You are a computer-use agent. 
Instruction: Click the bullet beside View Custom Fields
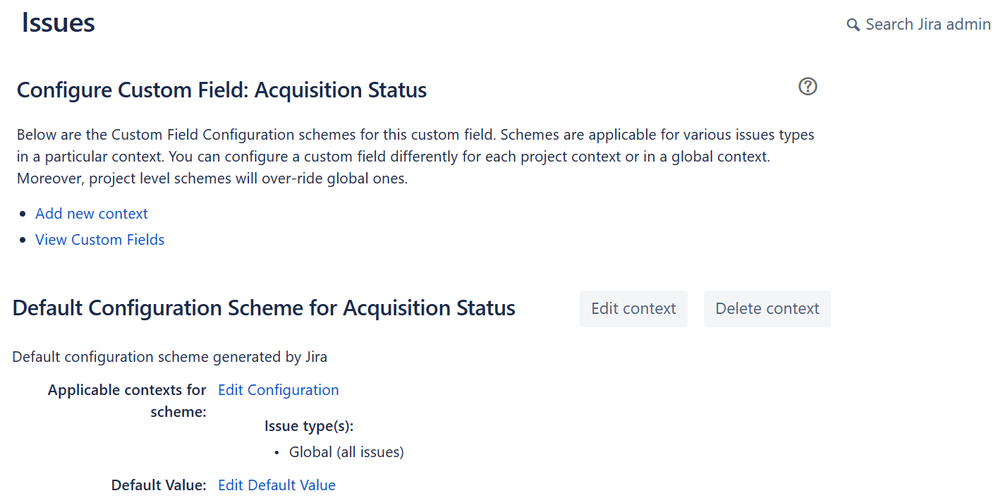pos(23,241)
